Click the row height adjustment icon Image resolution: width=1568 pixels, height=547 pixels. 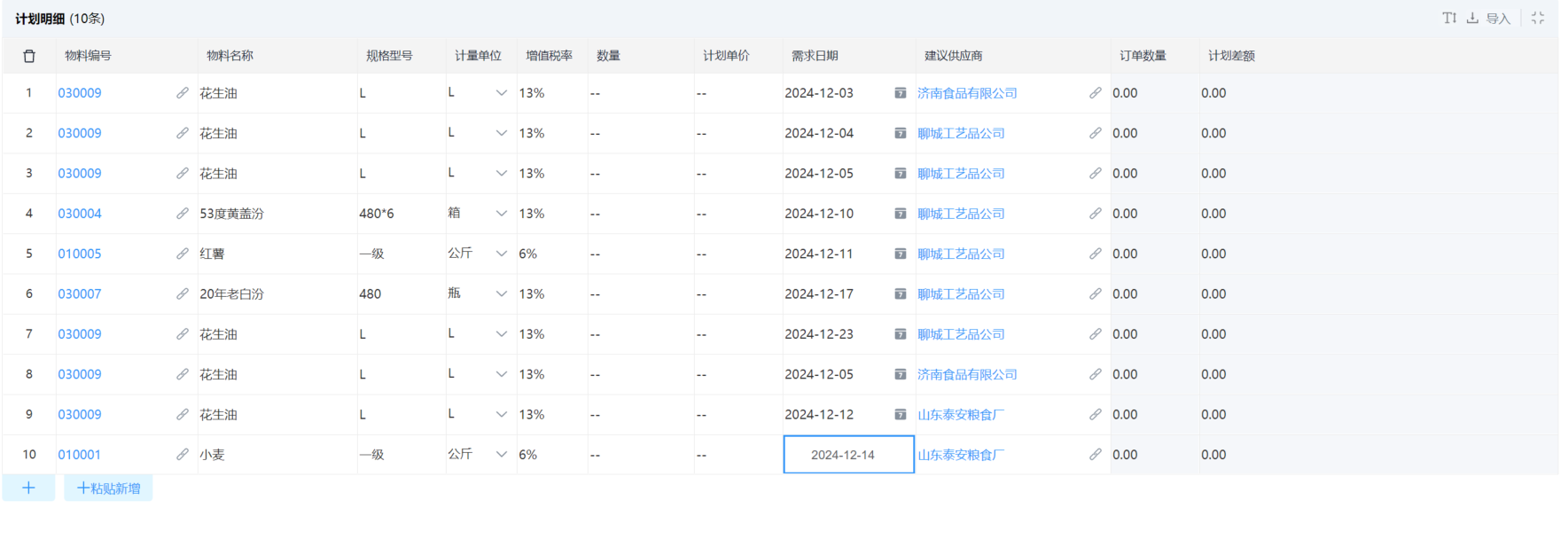[x=1449, y=18]
